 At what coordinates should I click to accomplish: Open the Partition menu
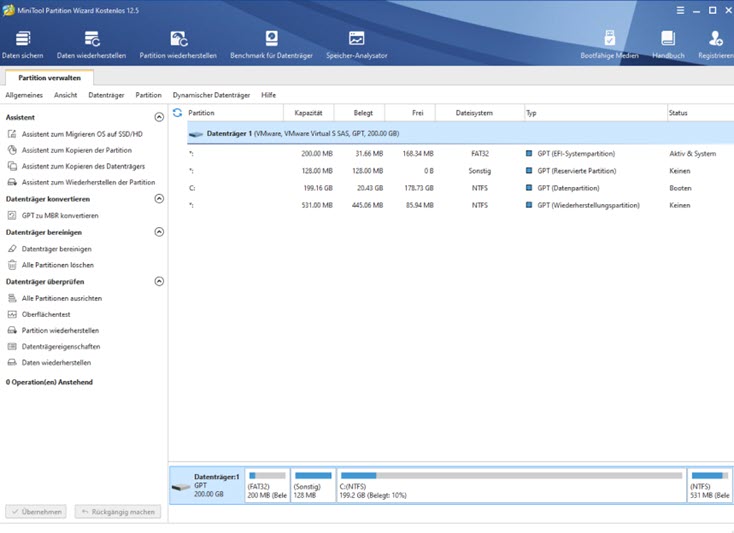tap(148, 95)
